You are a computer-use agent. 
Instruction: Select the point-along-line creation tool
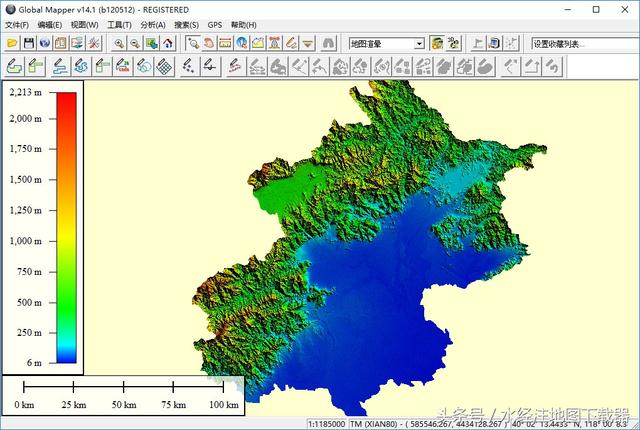(210, 66)
